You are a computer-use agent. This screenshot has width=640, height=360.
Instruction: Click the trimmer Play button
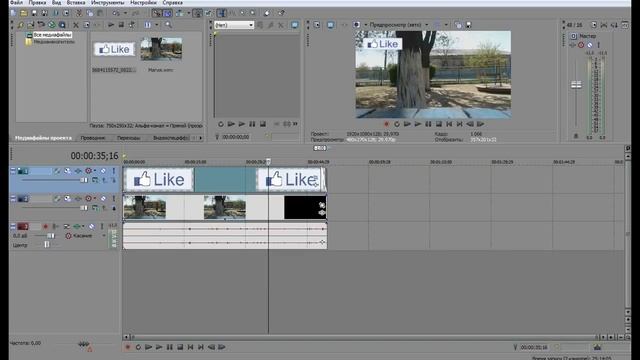[x=242, y=124]
